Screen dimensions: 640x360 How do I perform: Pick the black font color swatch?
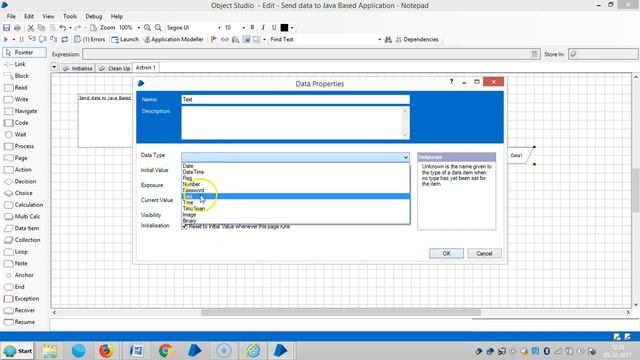tap(284, 28)
